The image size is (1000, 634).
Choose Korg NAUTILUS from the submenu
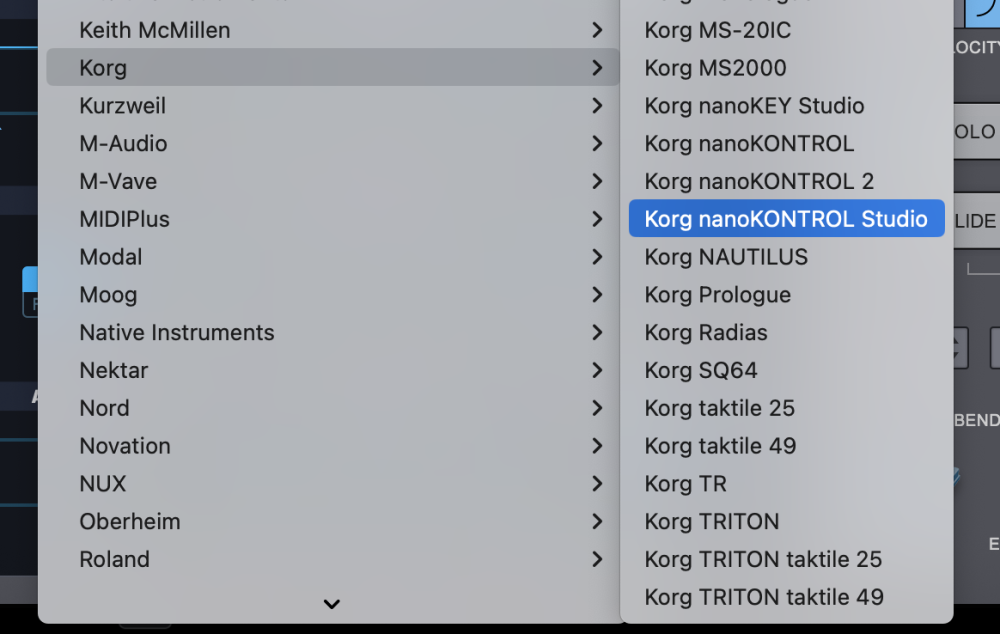(726, 257)
